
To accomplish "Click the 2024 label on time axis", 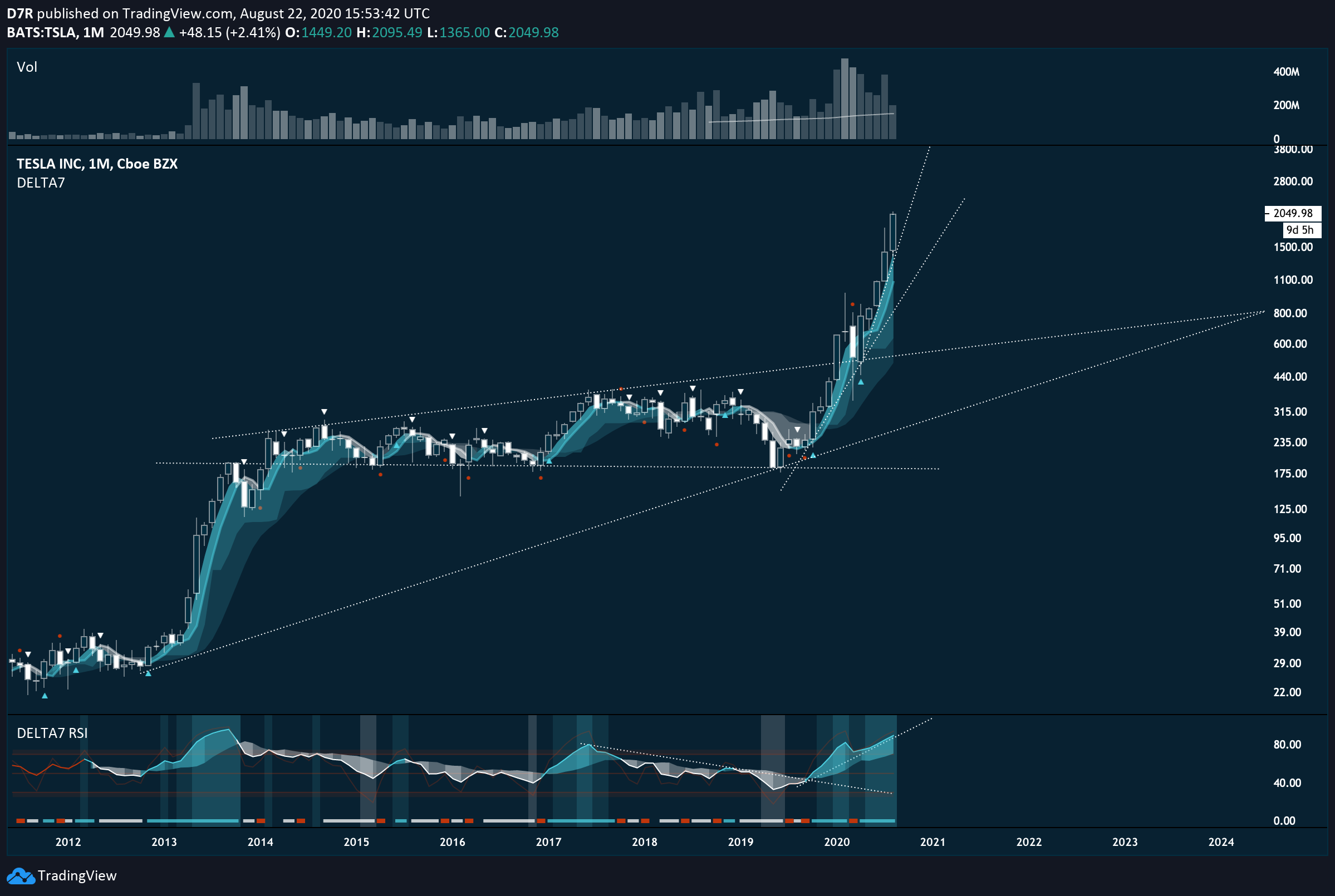I will coord(1221,842).
